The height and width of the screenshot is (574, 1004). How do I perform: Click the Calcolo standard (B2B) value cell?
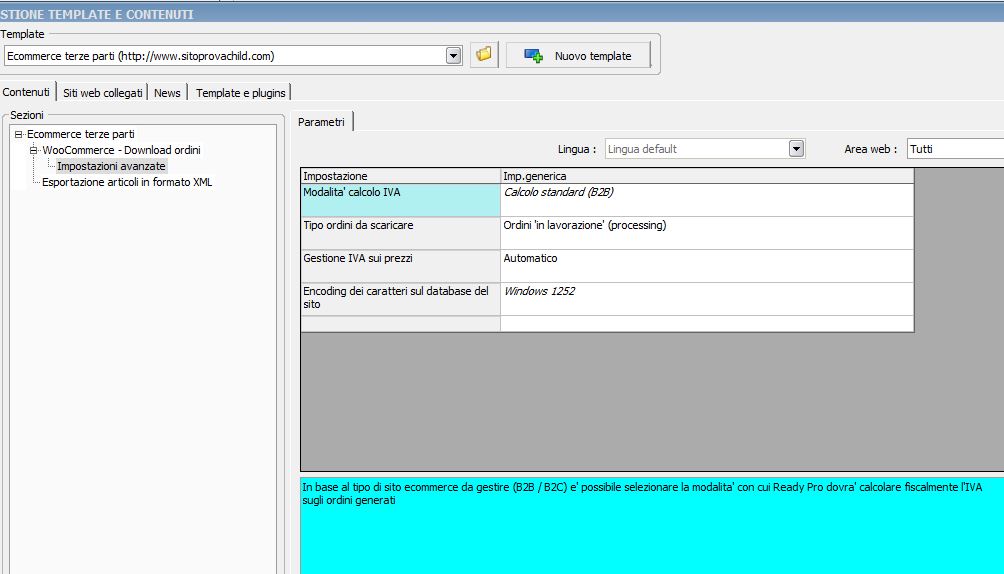point(707,200)
